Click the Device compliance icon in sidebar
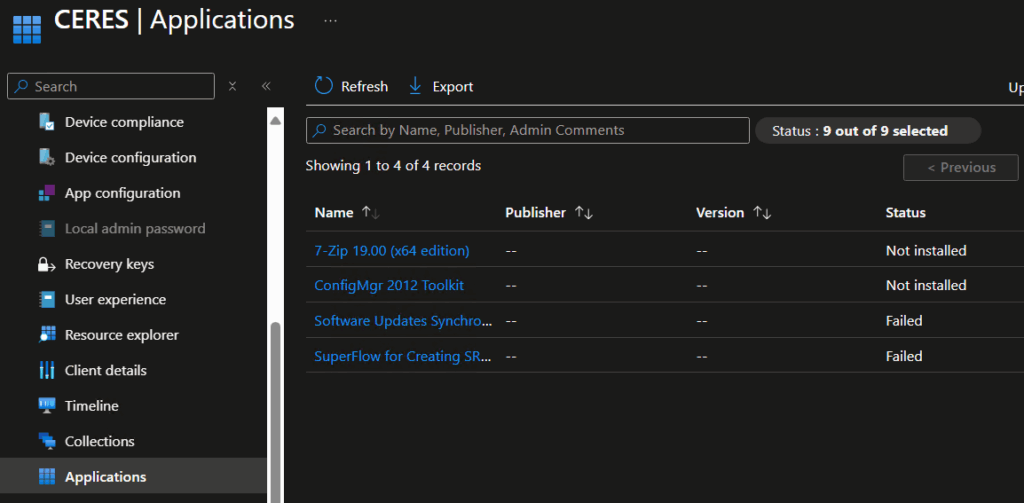The image size is (1024, 503). 46,122
